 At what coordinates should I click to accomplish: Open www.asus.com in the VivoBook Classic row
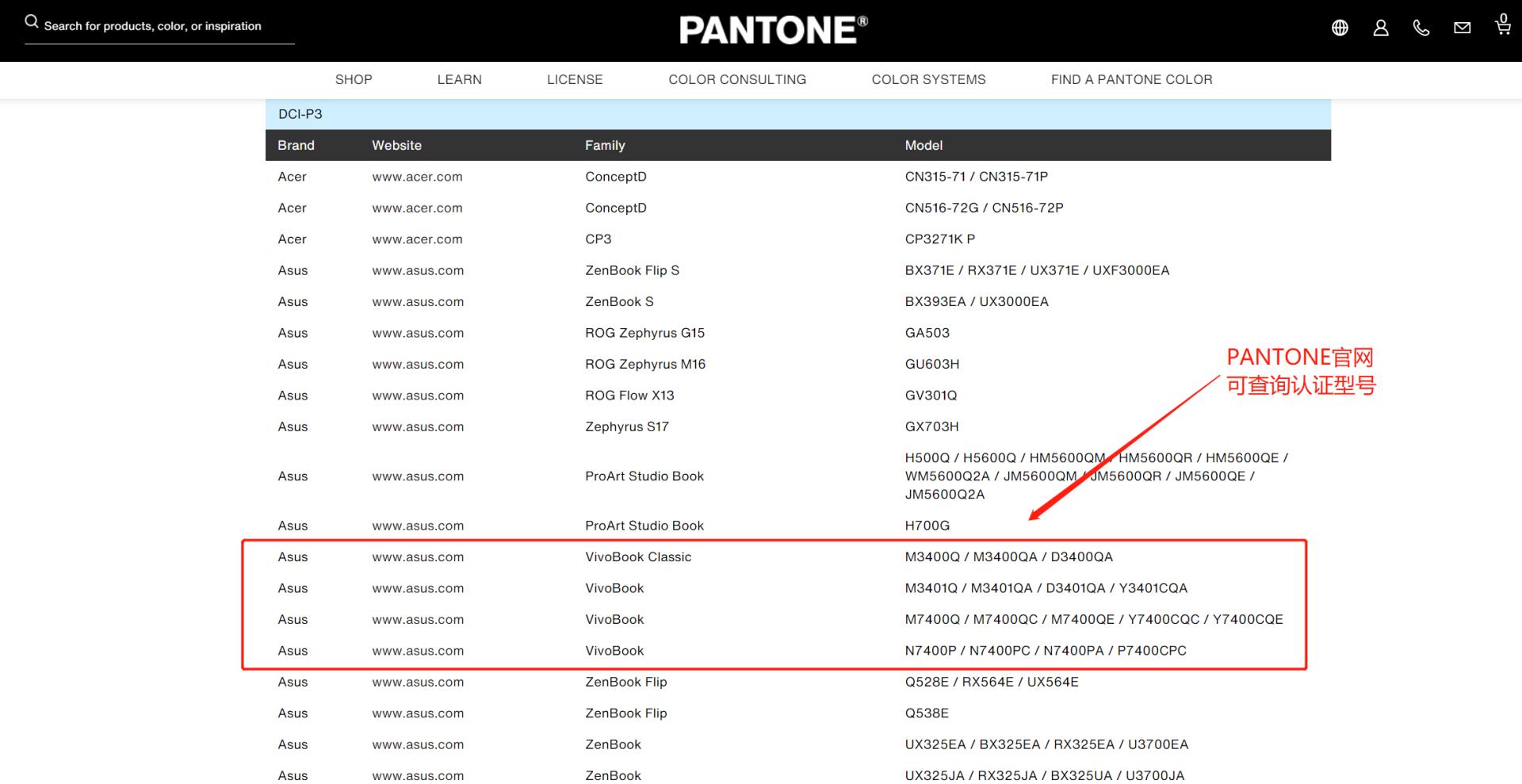click(418, 557)
